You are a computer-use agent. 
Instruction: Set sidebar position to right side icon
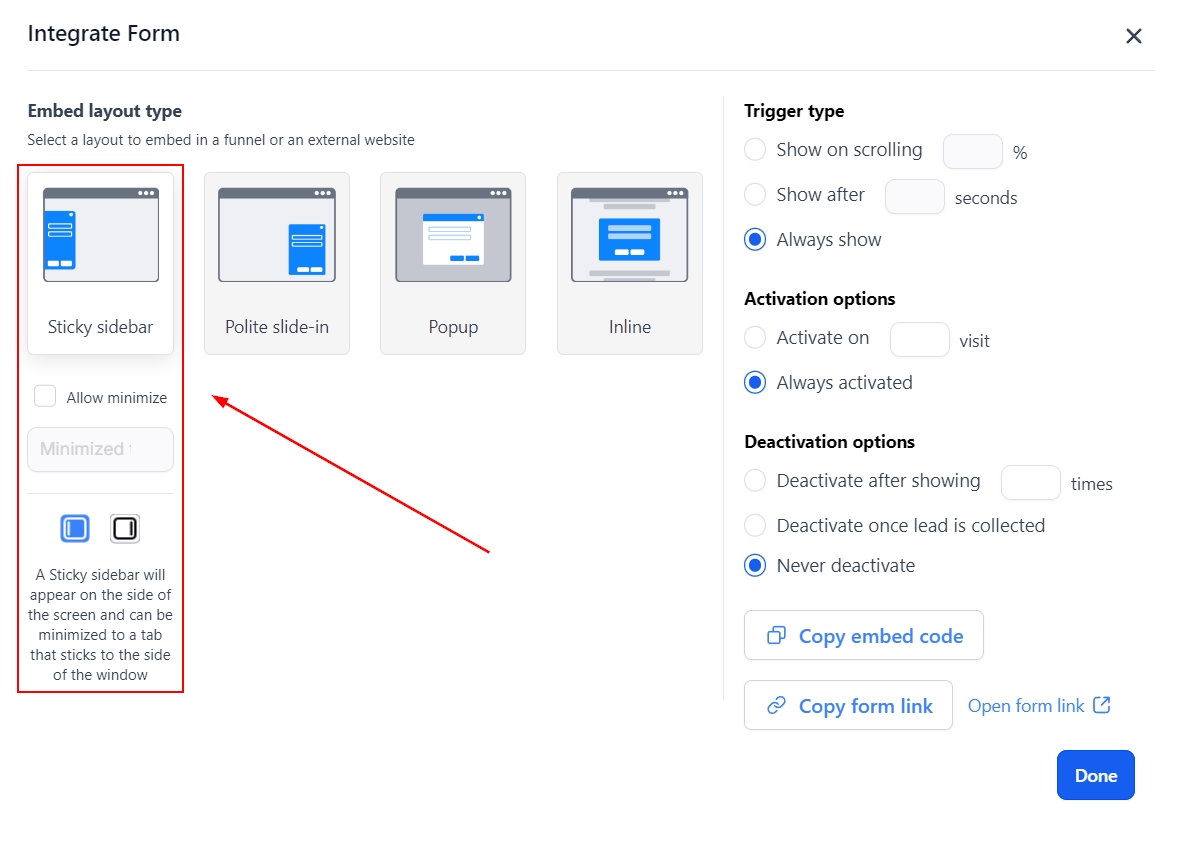click(x=125, y=529)
